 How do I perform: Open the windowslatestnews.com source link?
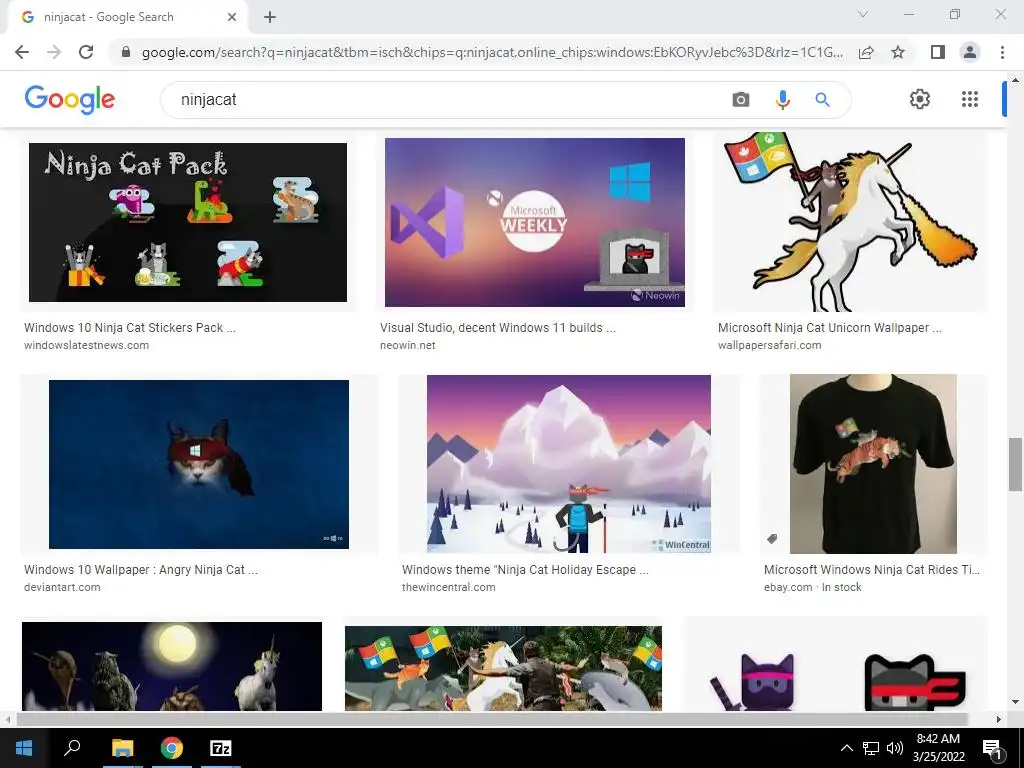point(86,345)
